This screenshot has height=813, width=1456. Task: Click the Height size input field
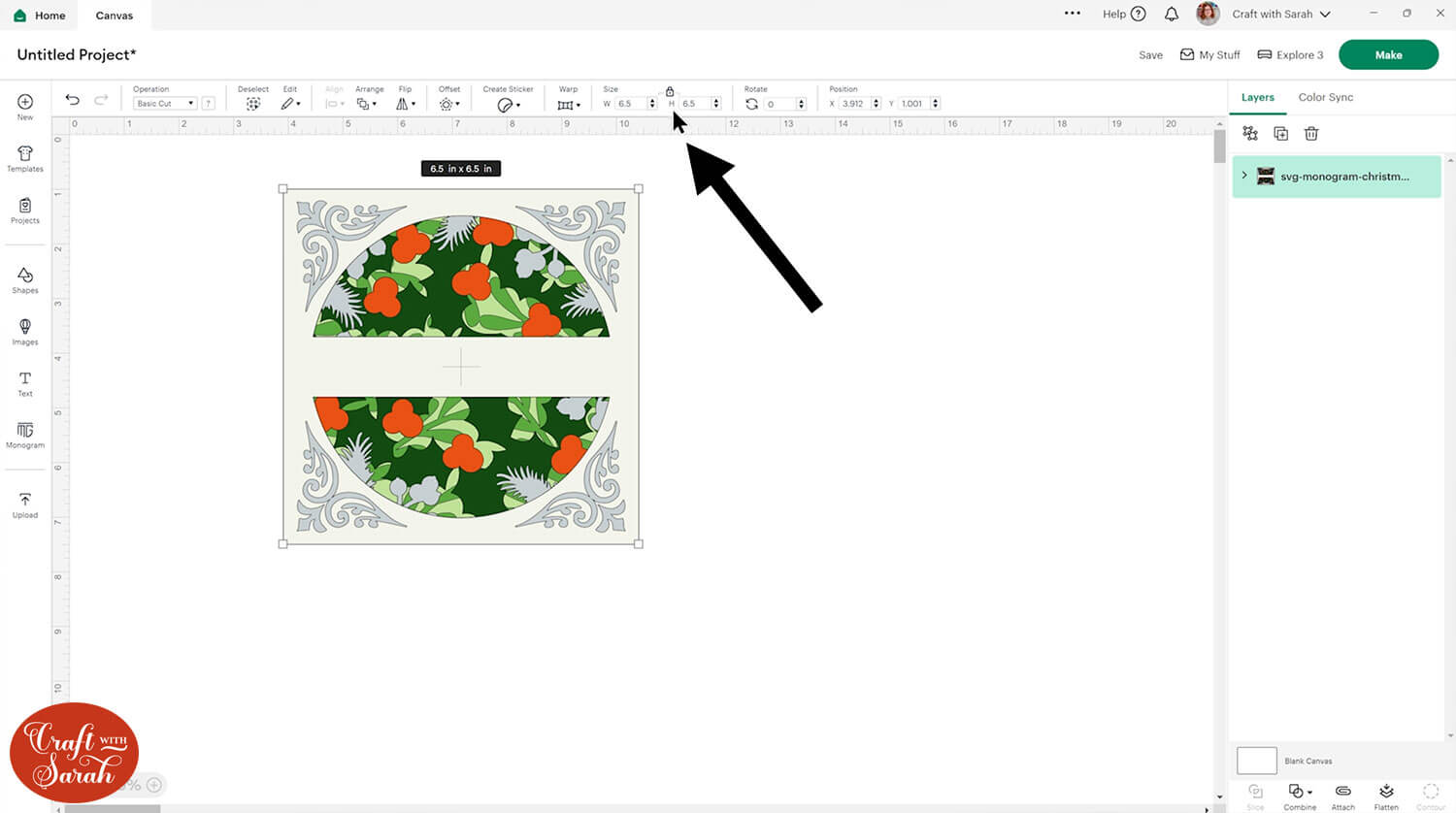(694, 104)
